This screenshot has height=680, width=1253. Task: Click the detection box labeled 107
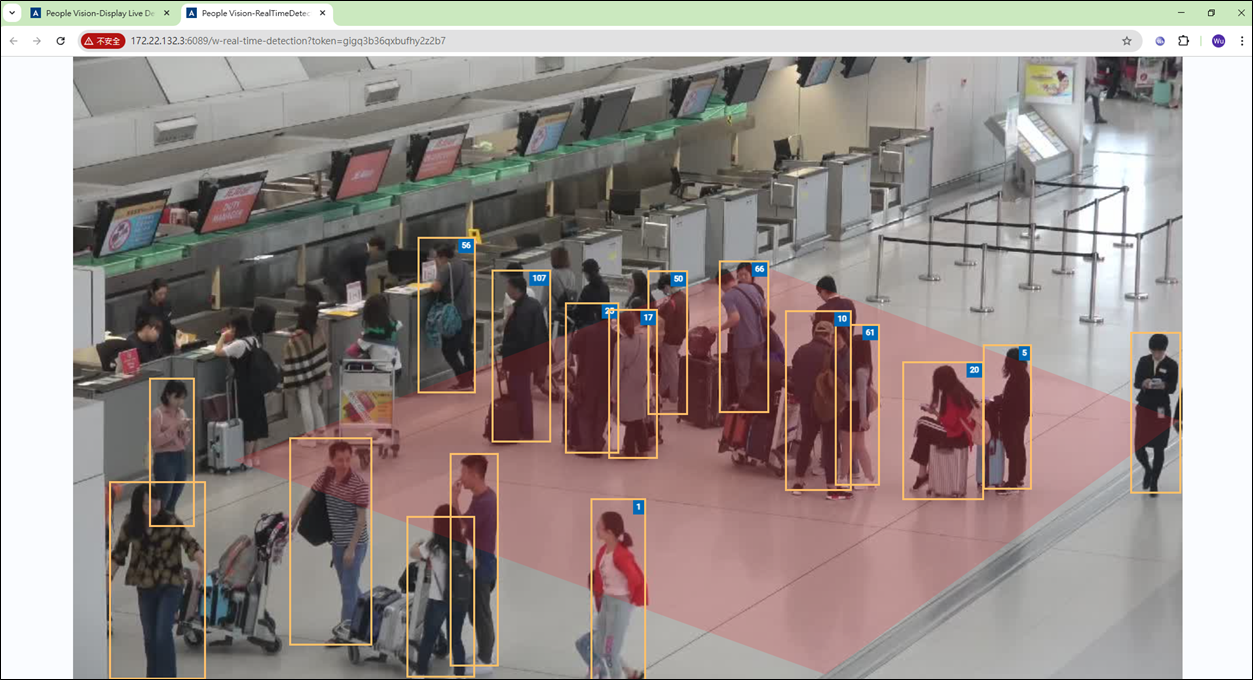(520, 355)
